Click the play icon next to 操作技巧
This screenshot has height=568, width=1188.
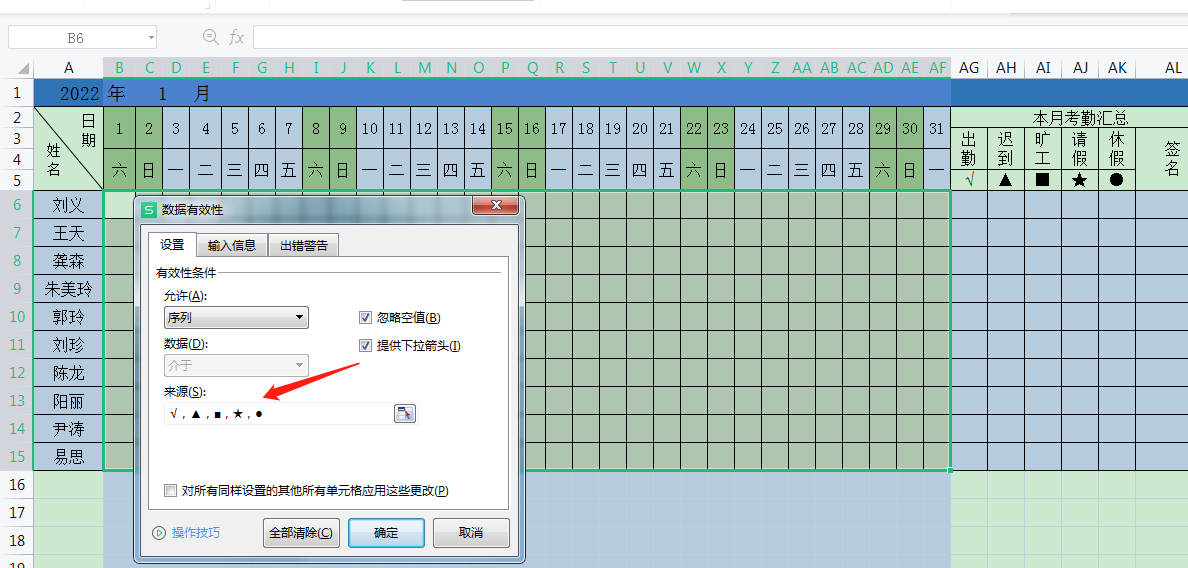tap(159, 532)
